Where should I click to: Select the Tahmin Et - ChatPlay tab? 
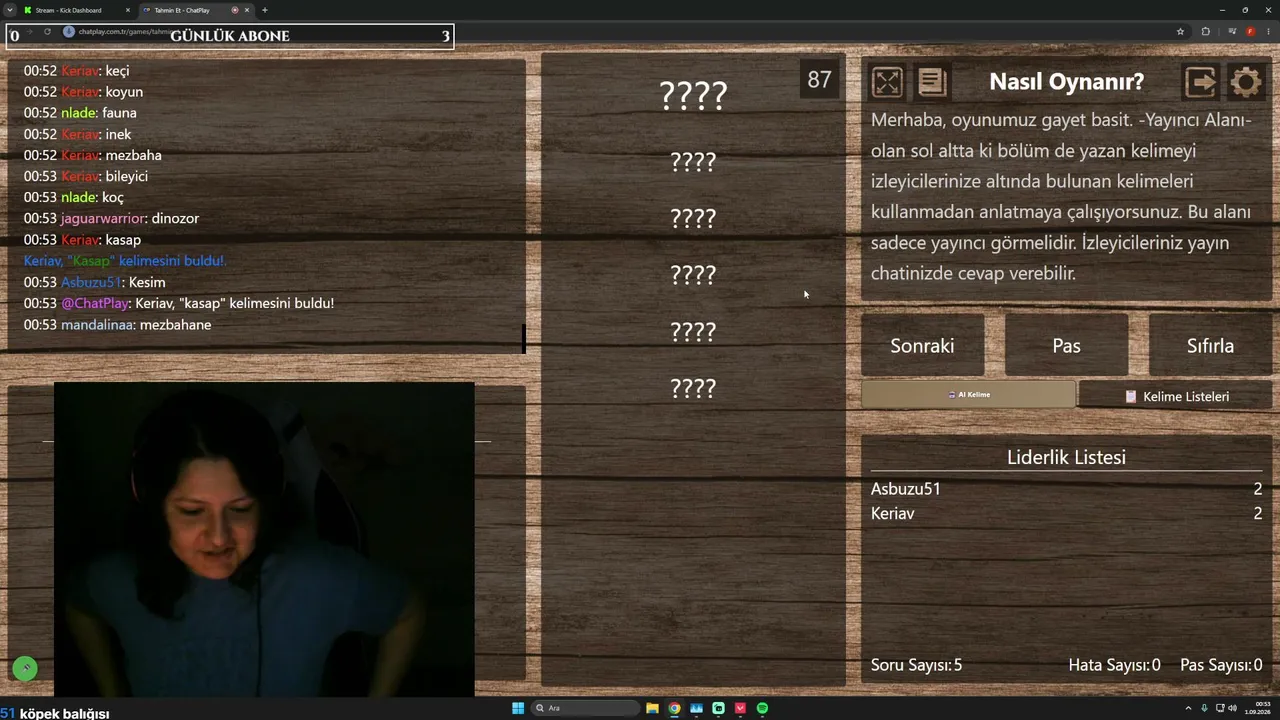[196, 10]
